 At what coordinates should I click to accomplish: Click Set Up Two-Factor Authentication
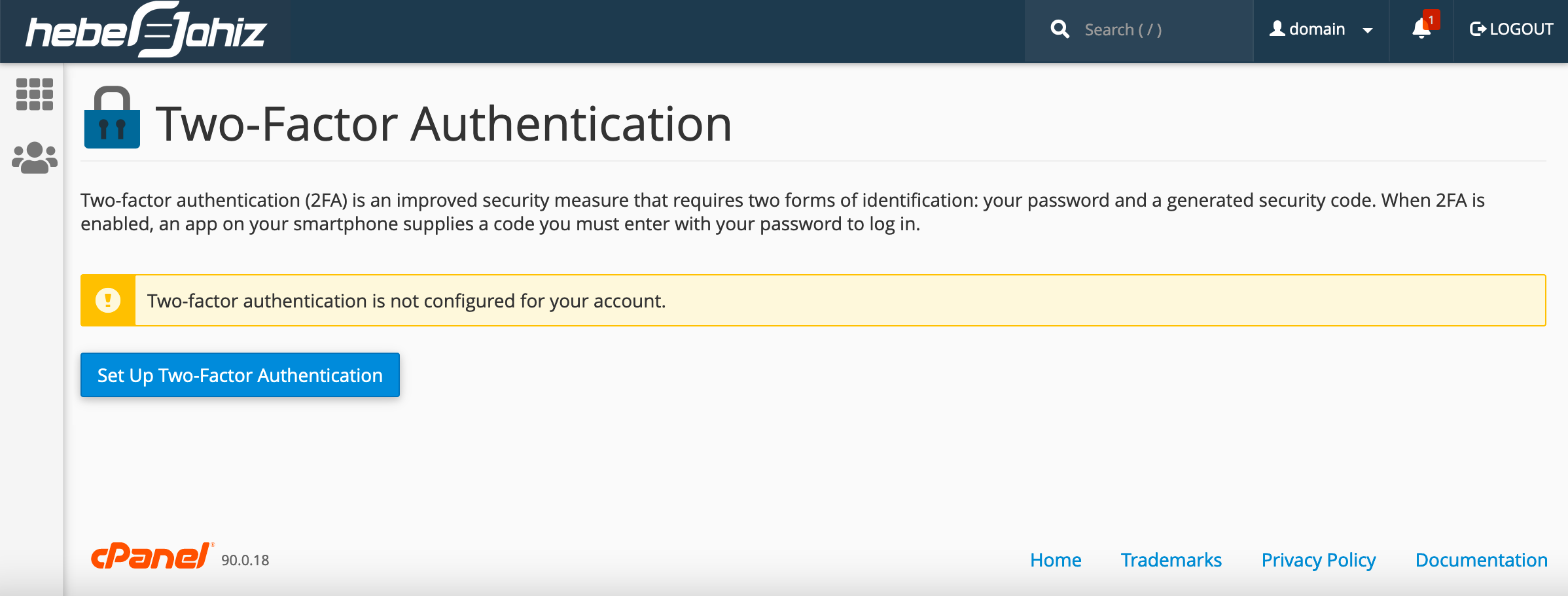coord(240,375)
